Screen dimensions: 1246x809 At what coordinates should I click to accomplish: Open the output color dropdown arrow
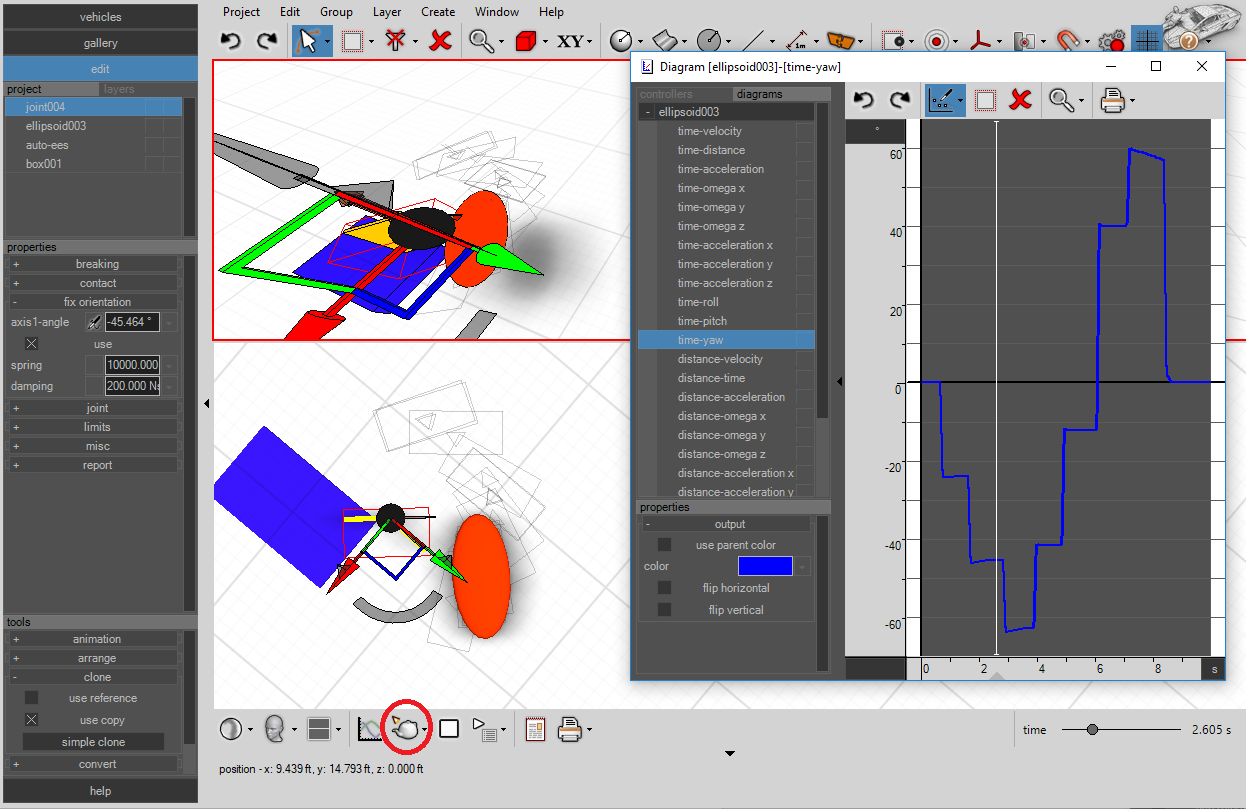point(802,567)
